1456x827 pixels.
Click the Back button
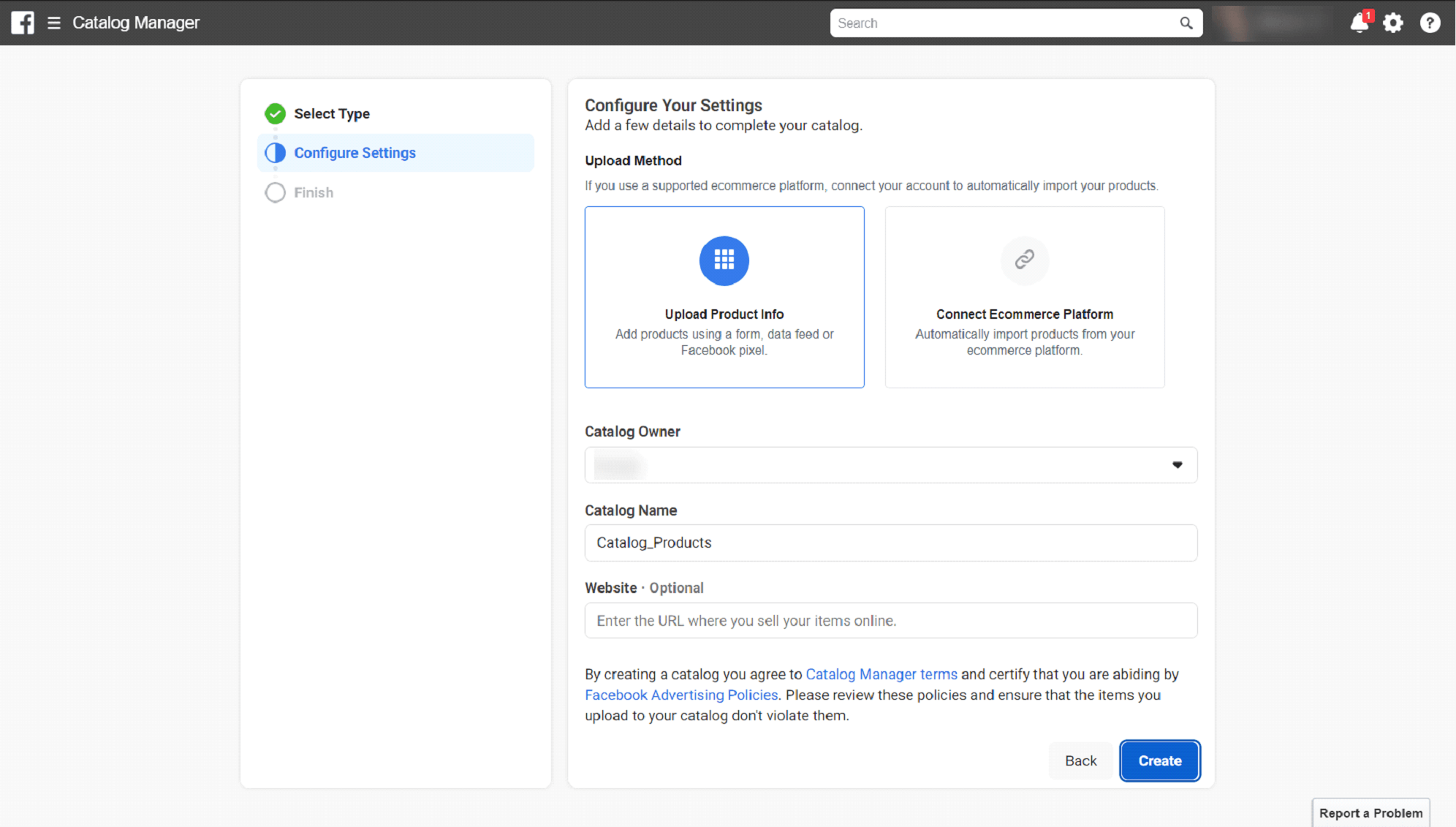[x=1081, y=761]
